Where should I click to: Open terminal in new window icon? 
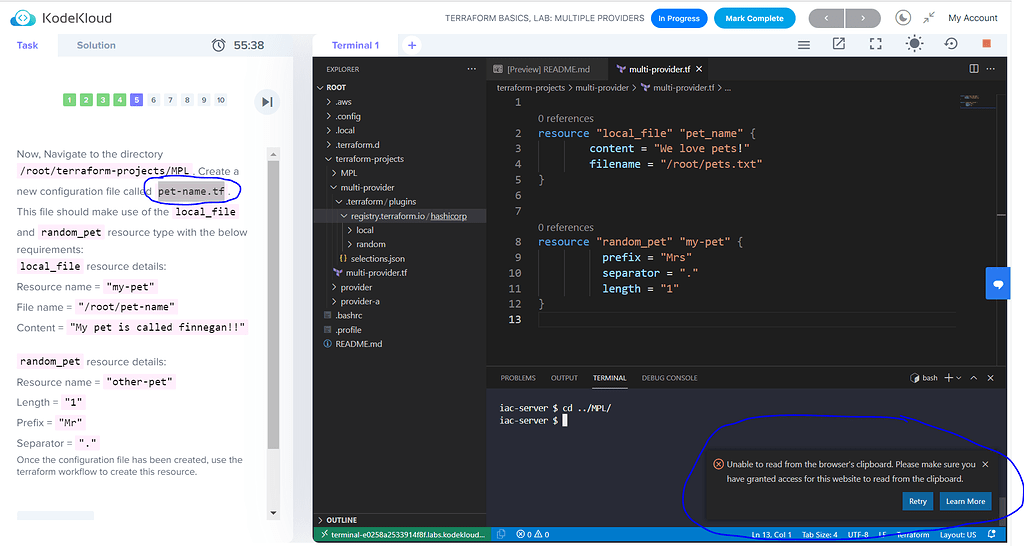pyautogui.click(x=839, y=45)
